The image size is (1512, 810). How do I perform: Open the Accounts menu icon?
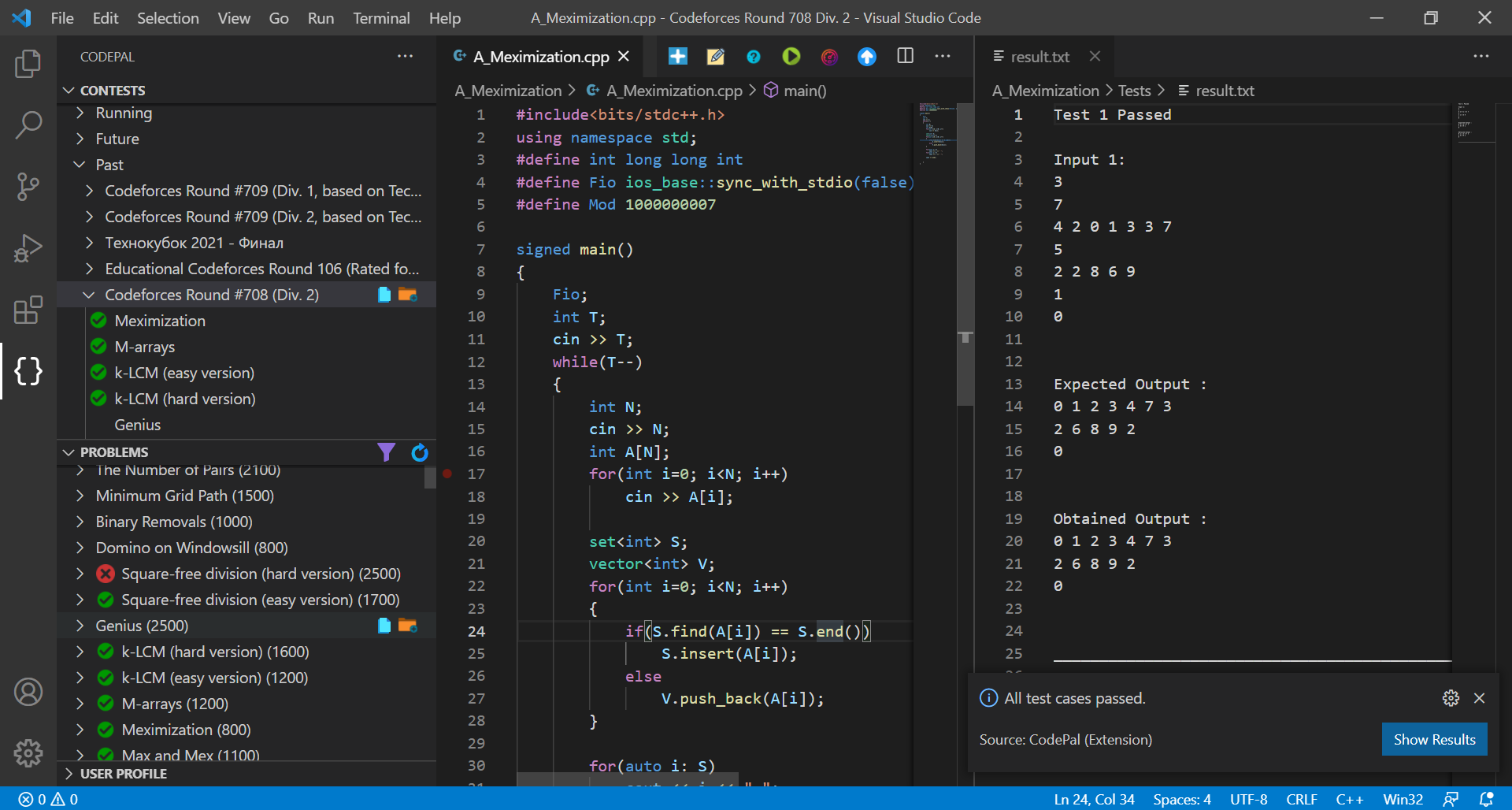(x=28, y=692)
